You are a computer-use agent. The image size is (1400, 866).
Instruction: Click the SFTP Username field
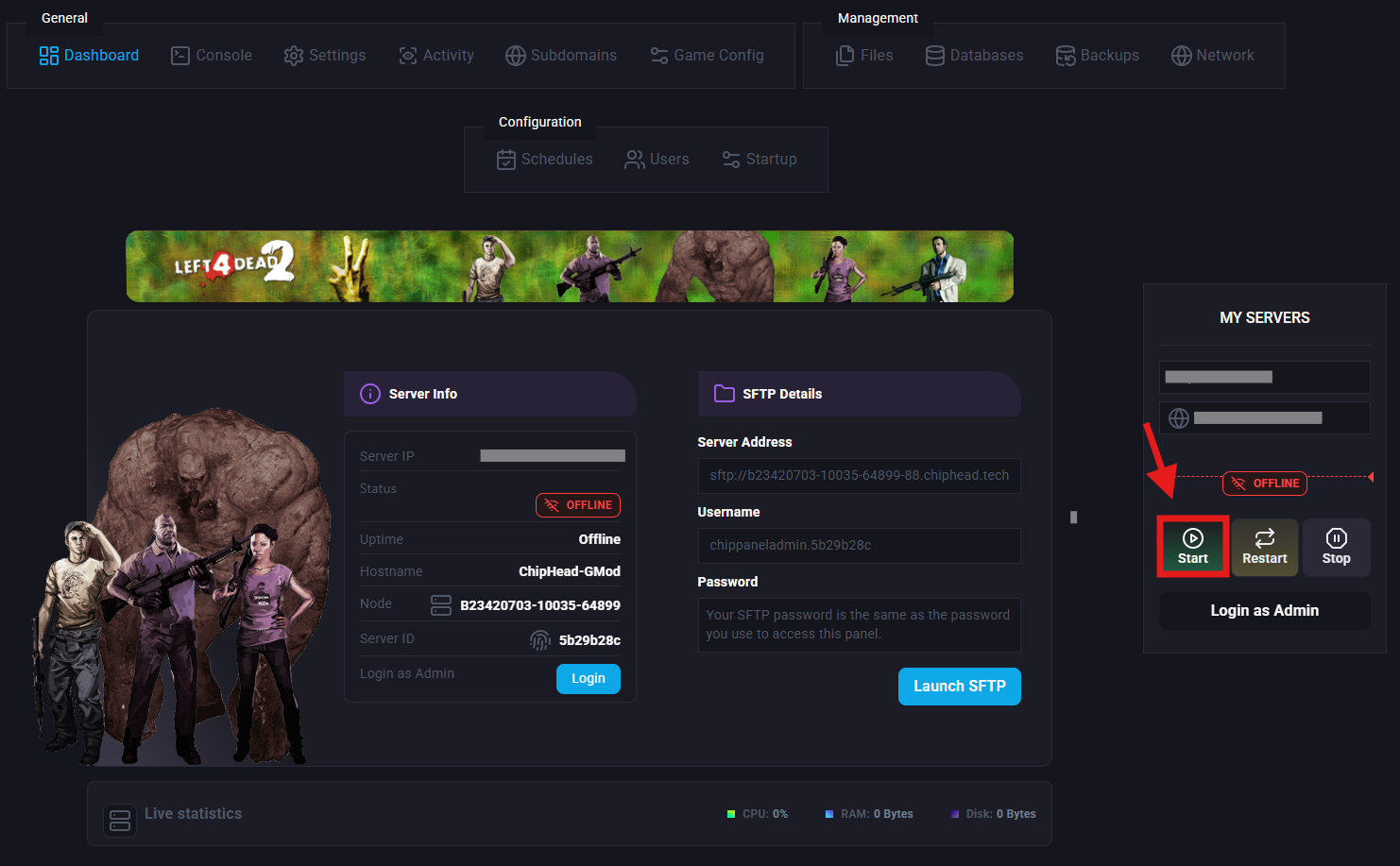pyautogui.click(x=860, y=546)
